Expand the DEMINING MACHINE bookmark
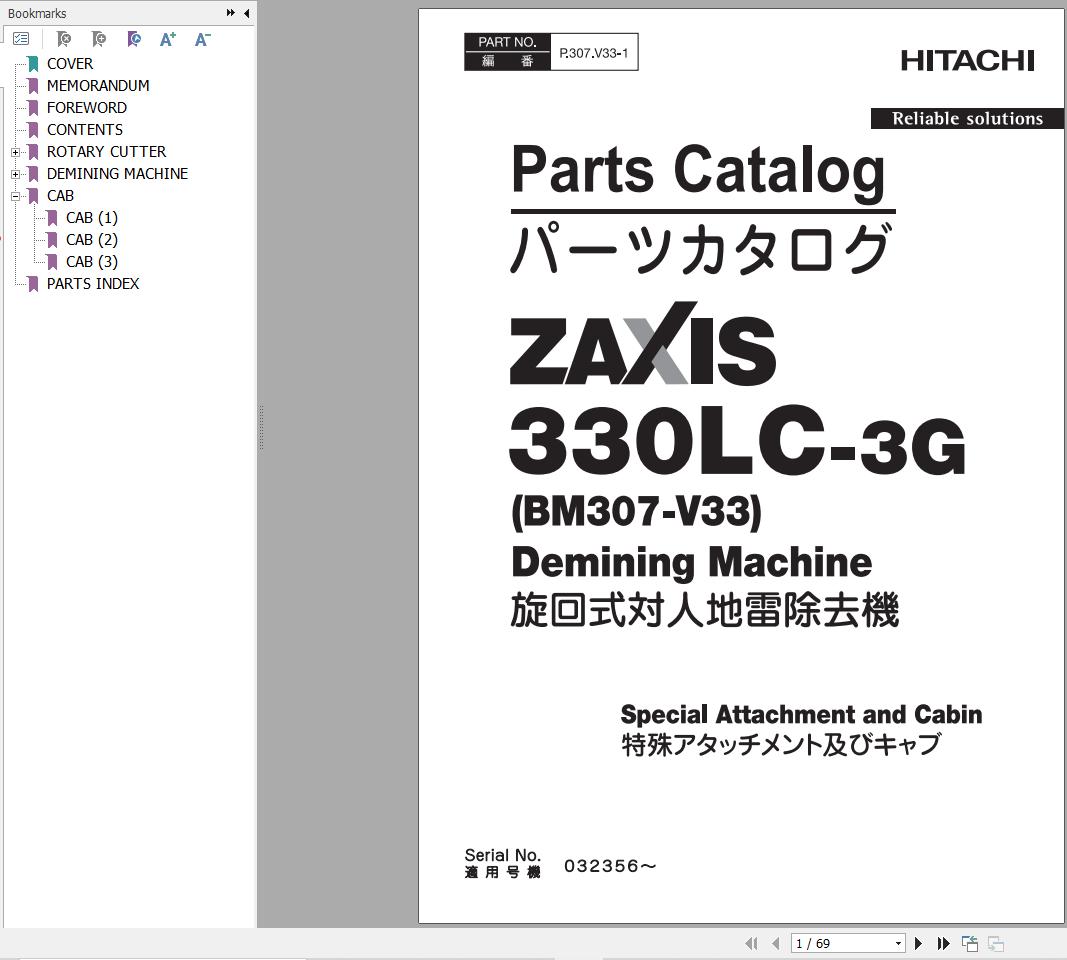1067x960 pixels. pyautogui.click(x=16, y=174)
